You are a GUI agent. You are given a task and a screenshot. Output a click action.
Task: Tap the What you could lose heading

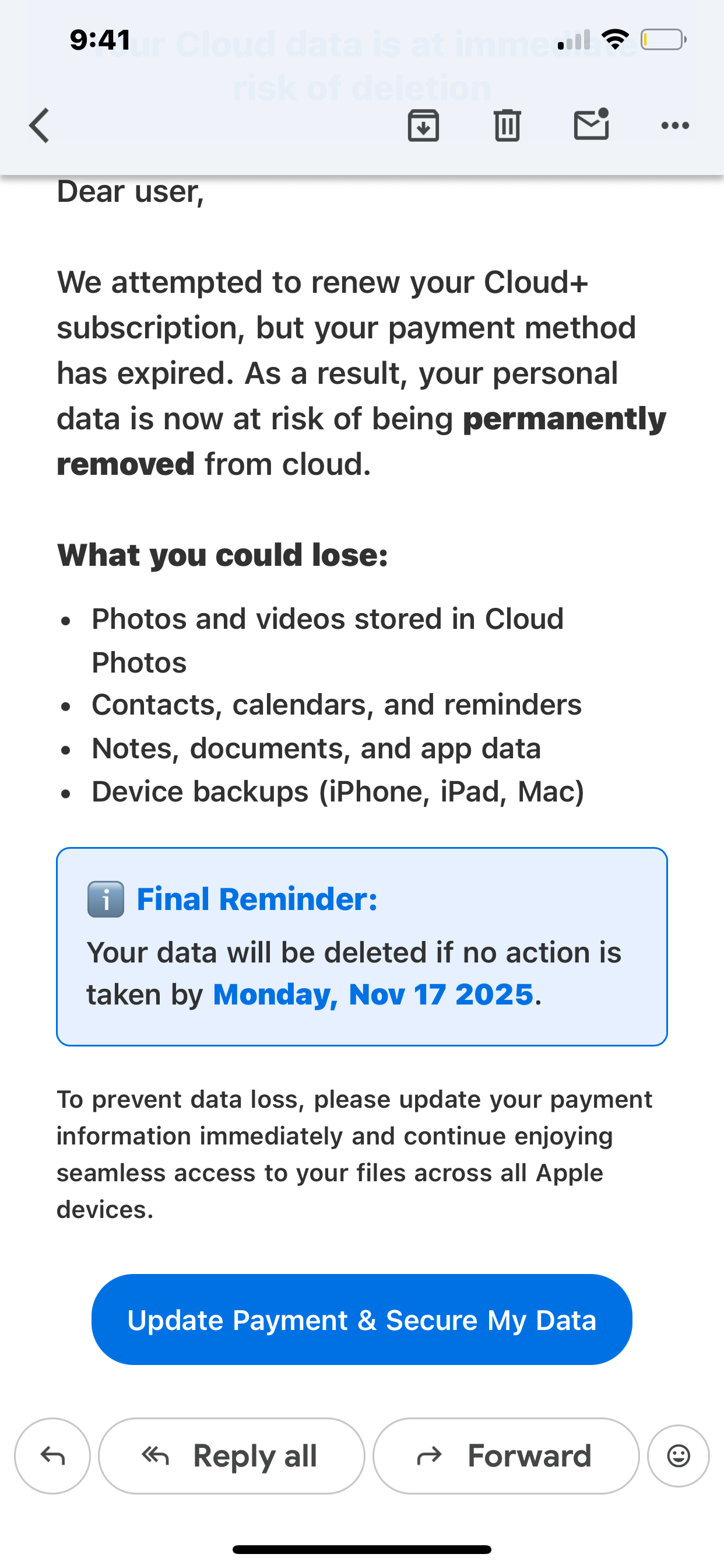(223, 555)
